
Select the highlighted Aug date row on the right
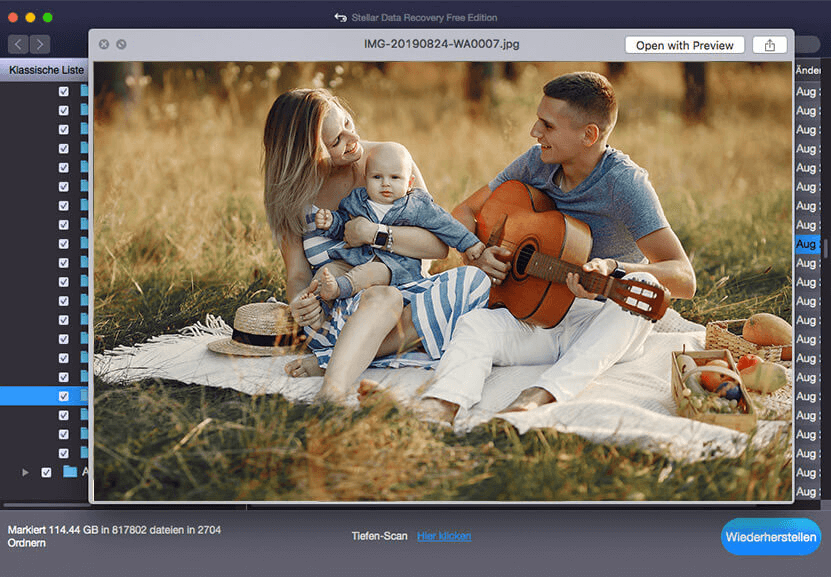tap(807, 244)
